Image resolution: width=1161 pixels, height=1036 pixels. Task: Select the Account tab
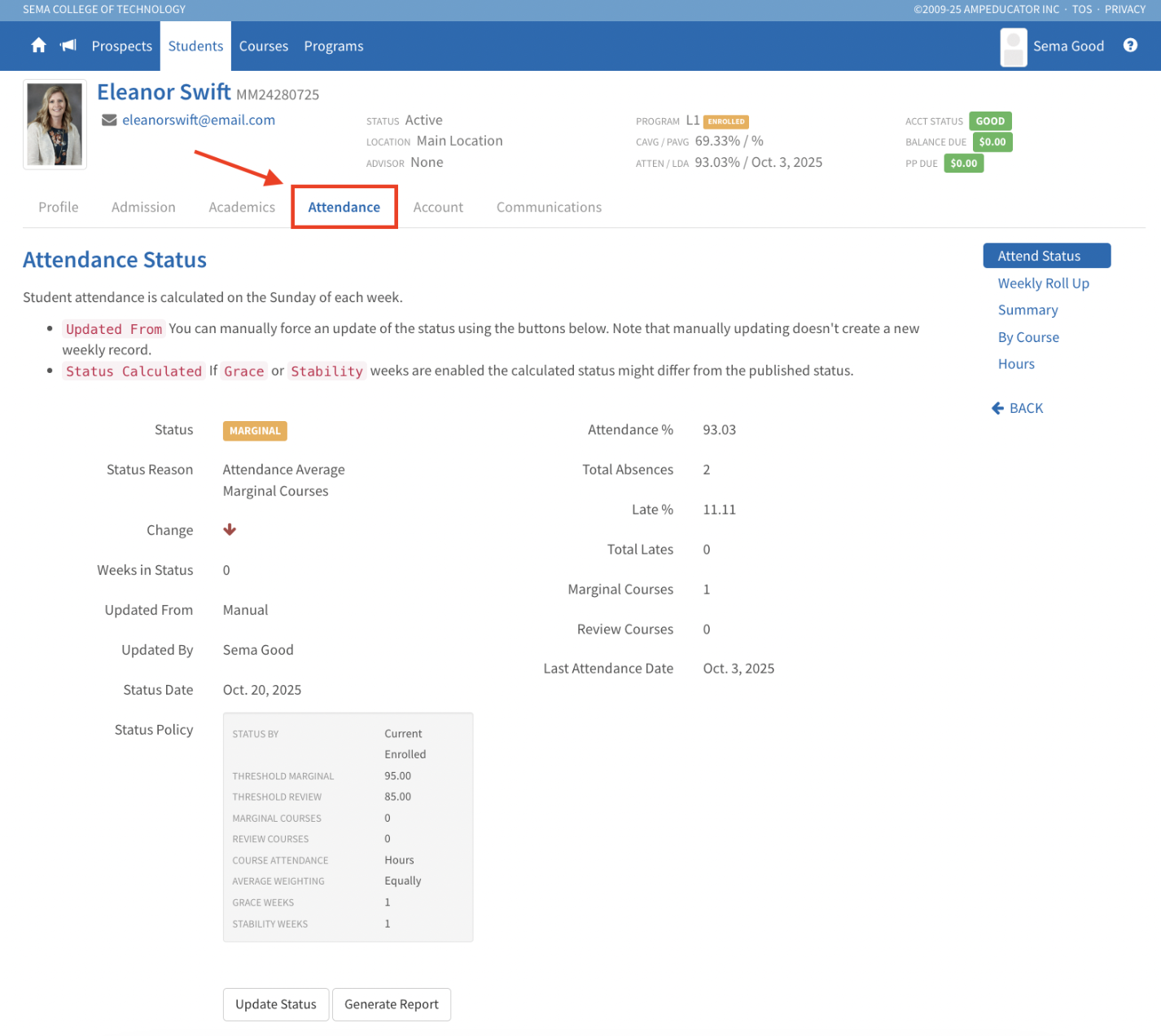point(438,208)
